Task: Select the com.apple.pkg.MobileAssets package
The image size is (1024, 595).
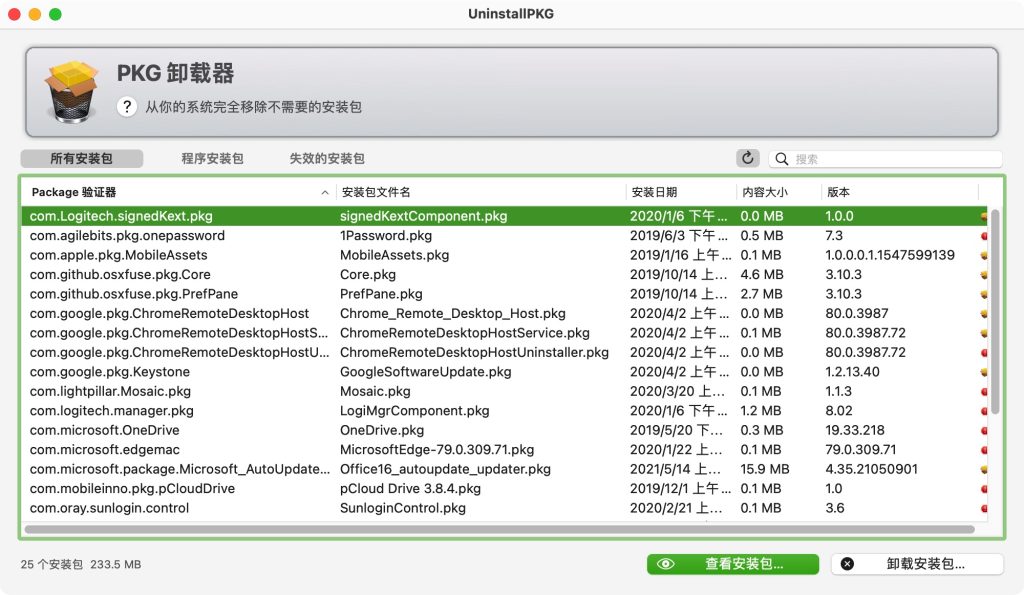Action: 118,255
